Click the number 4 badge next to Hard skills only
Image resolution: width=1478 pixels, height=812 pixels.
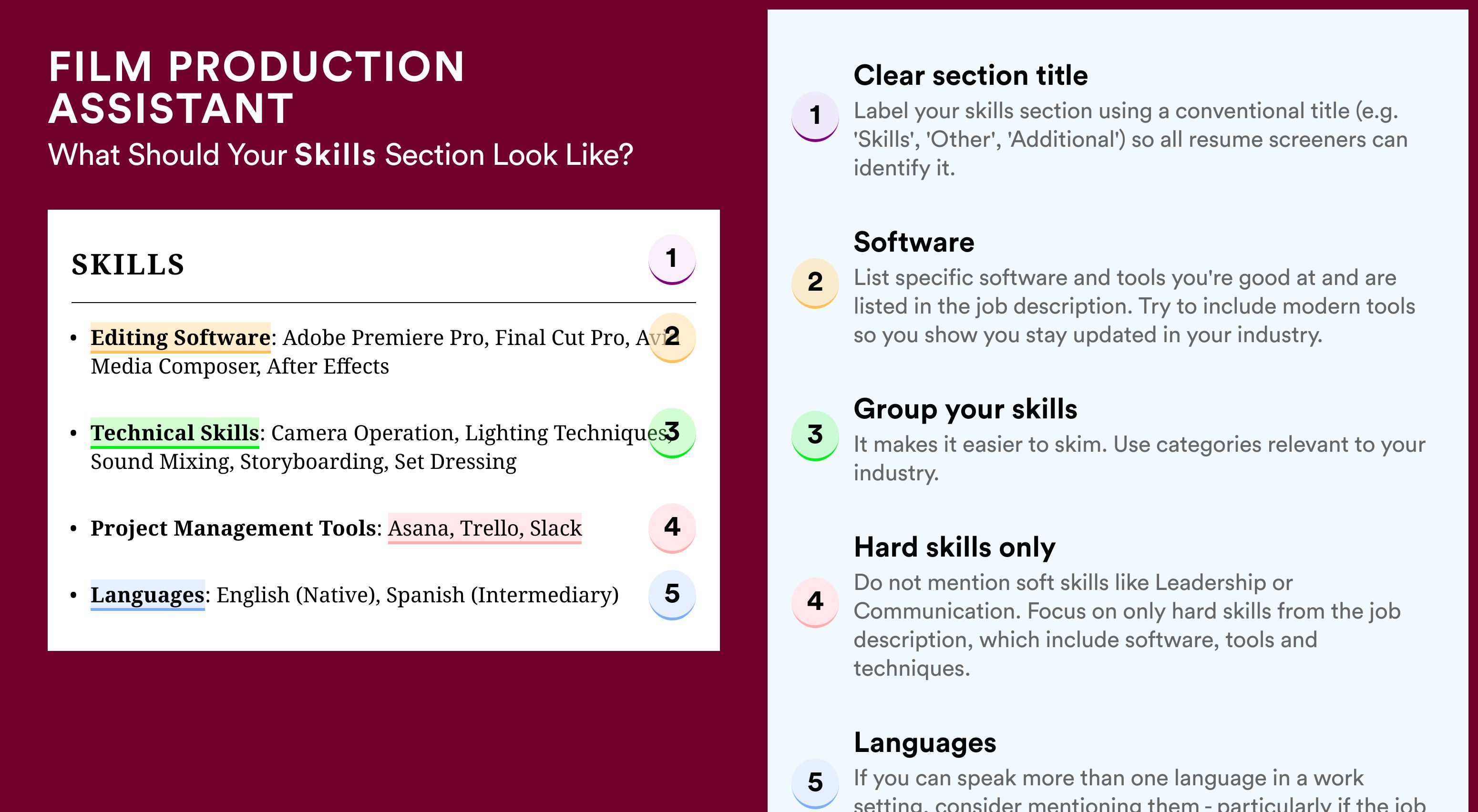point(815,602)
